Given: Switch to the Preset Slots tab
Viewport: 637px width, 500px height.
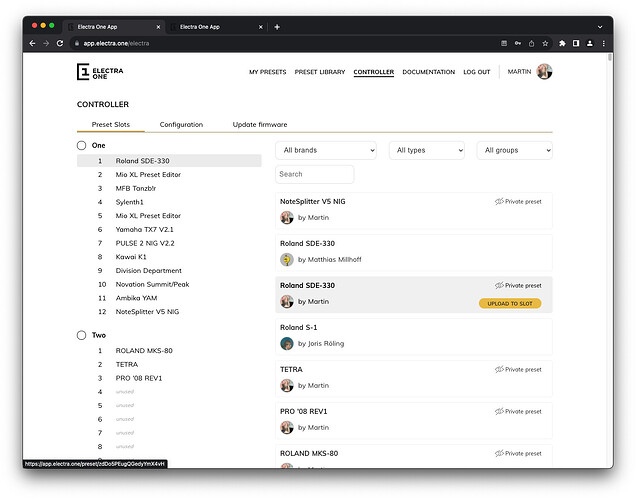Looking at the screenshot, I should tap(110, 124).
